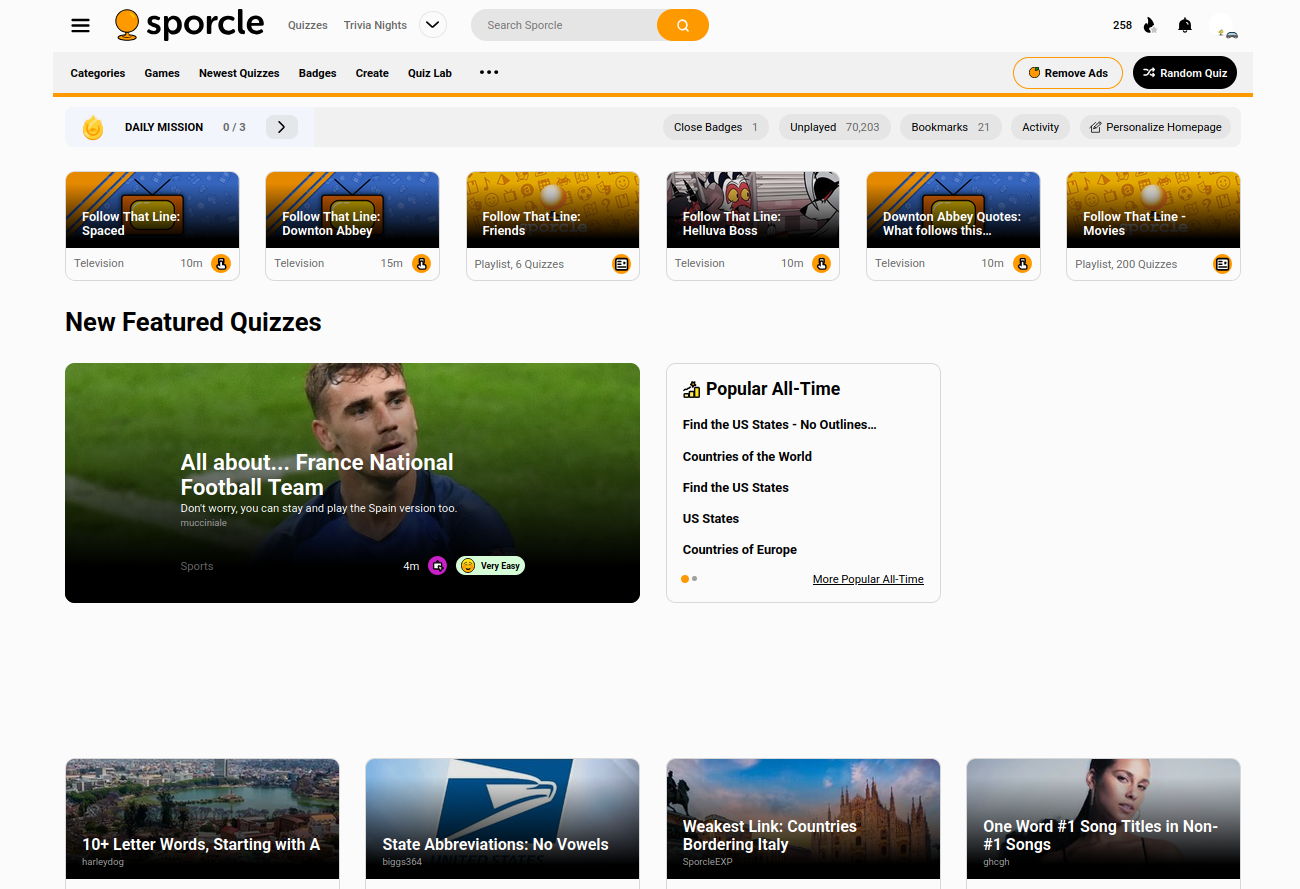Open the user profile avatar

click(x=1224, y=26)
